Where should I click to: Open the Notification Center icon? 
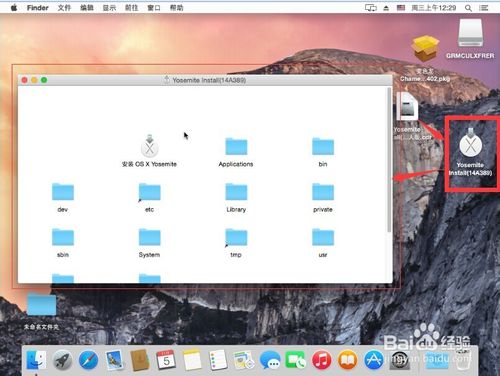coord(484,8)
